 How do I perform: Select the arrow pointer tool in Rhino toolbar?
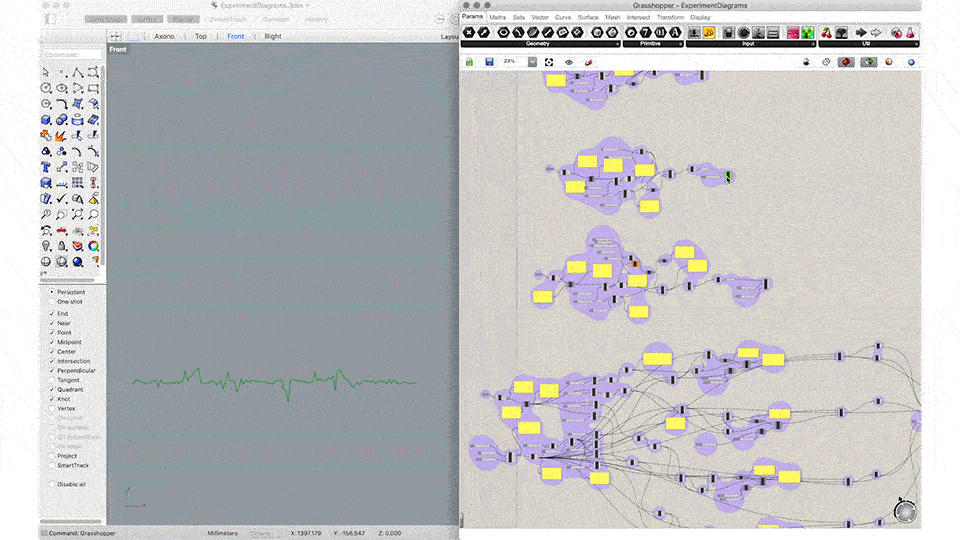46,72
